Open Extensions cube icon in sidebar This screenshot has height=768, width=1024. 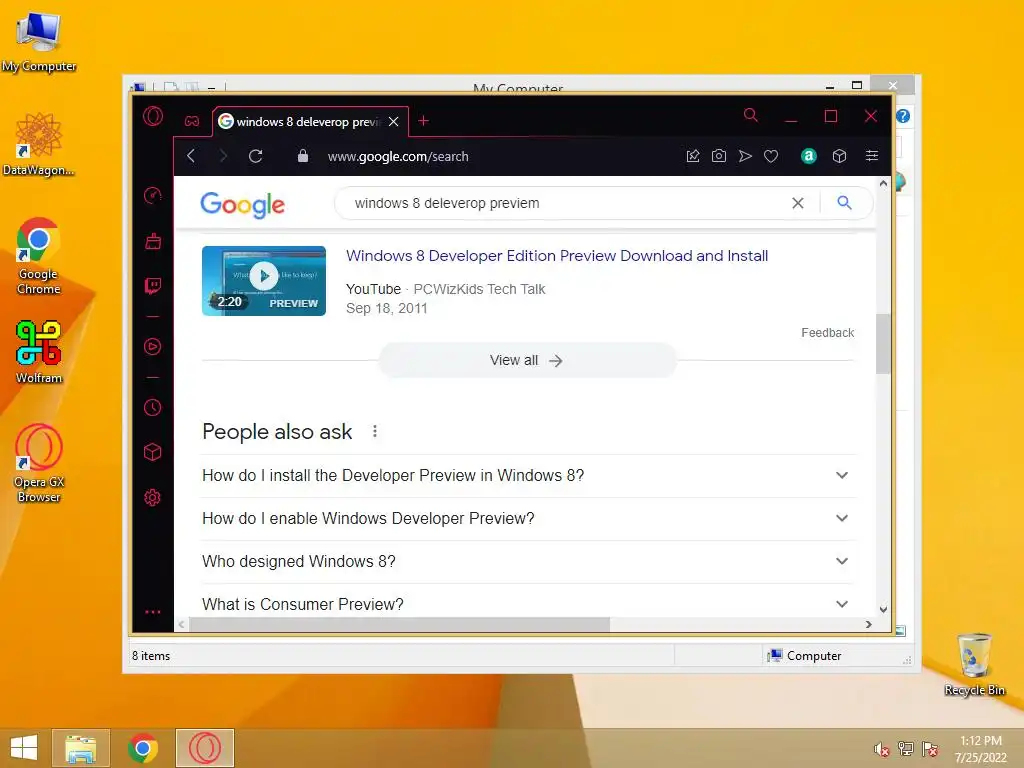tap(153, 452)
